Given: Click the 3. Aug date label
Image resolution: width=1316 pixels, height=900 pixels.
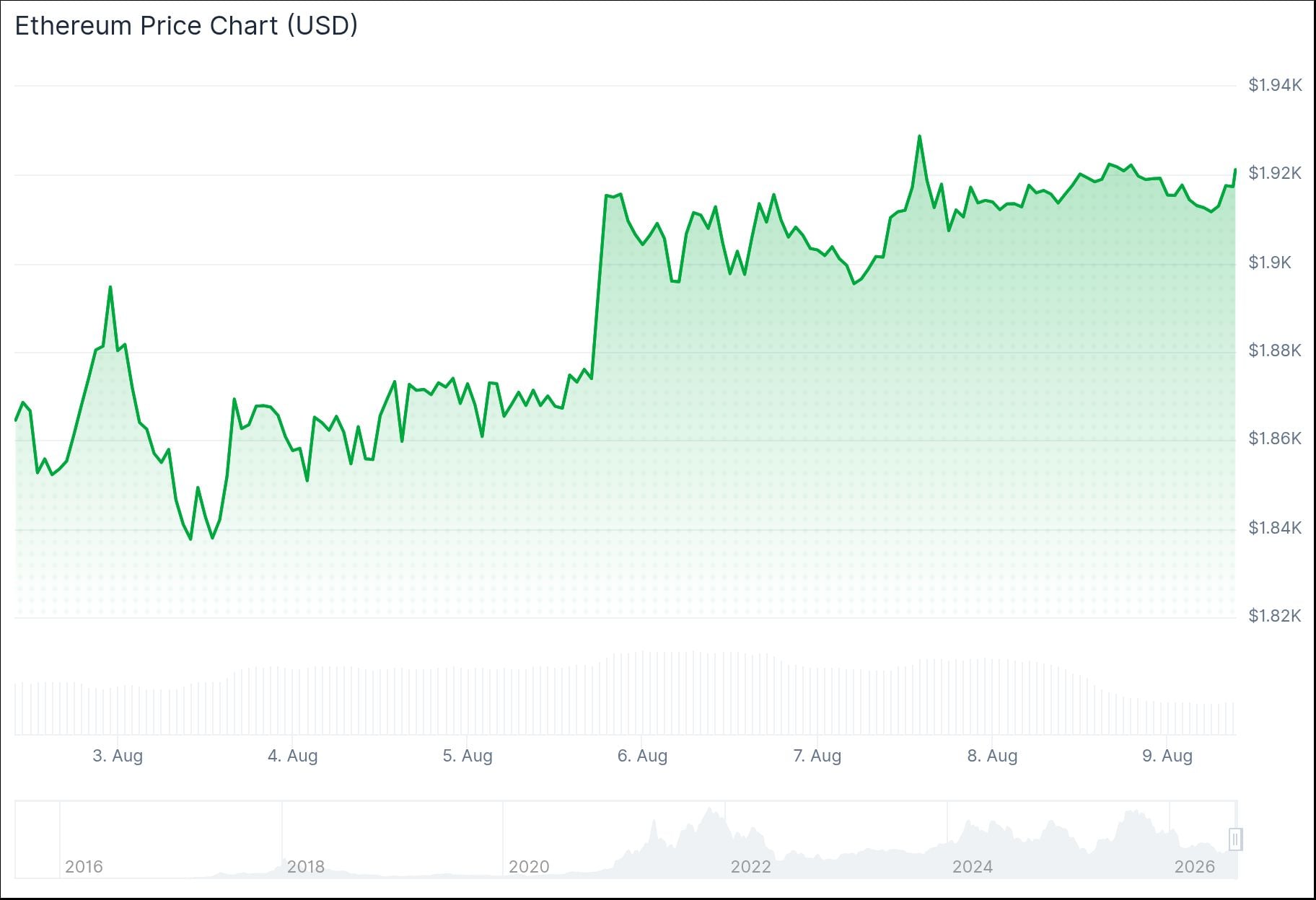Looking at the screenshot, I should 118,756.
